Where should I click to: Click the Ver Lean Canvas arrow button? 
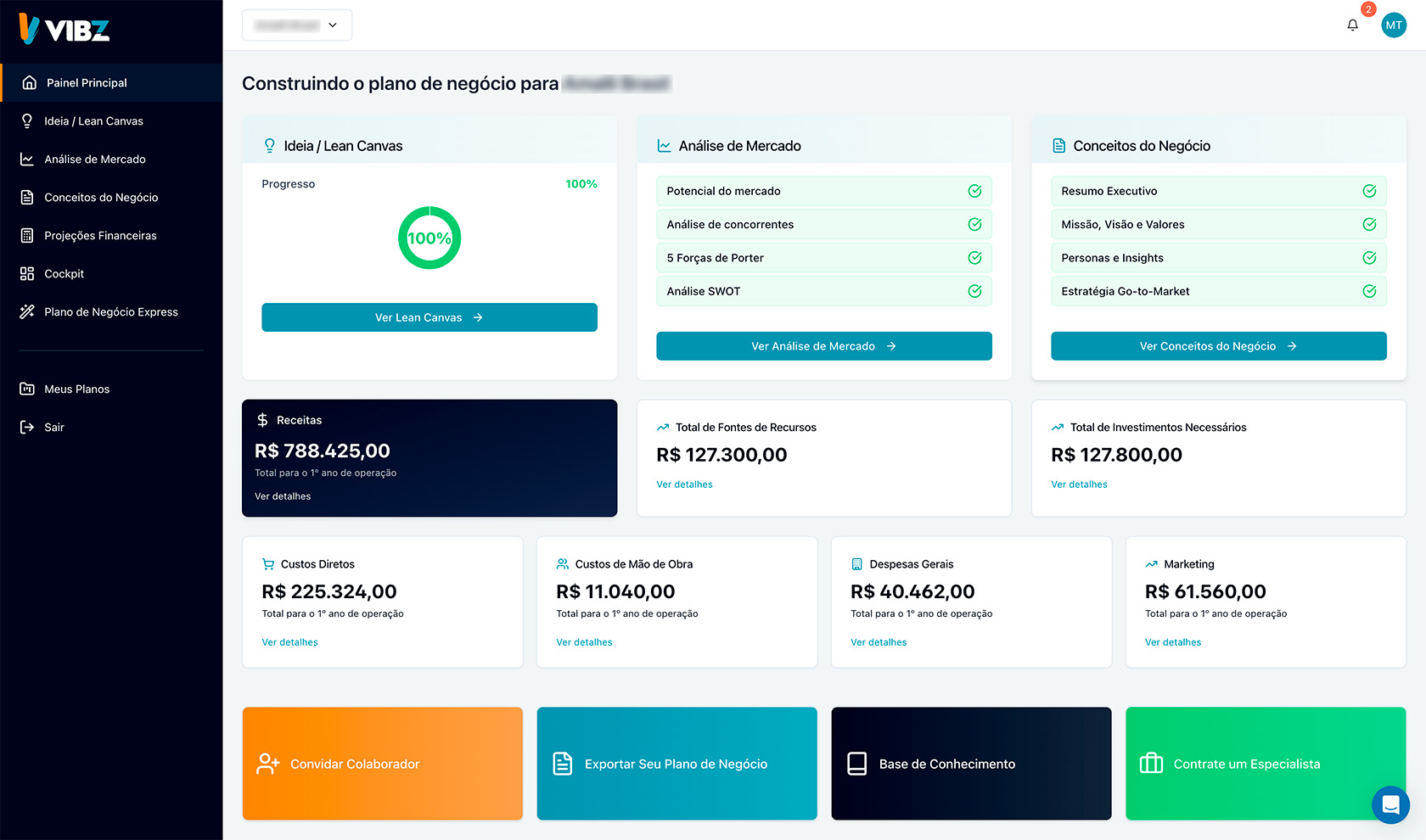tap(429, 316)
